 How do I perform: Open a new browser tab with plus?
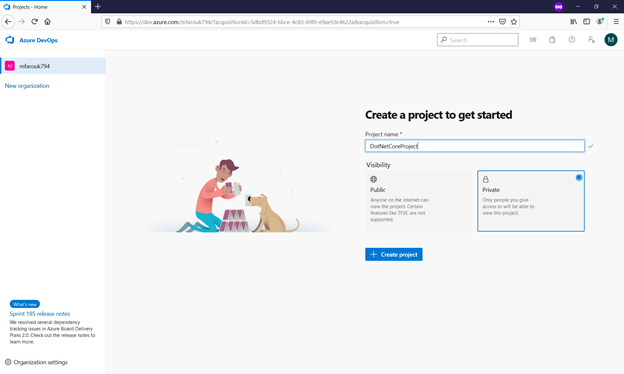point(98,7)
